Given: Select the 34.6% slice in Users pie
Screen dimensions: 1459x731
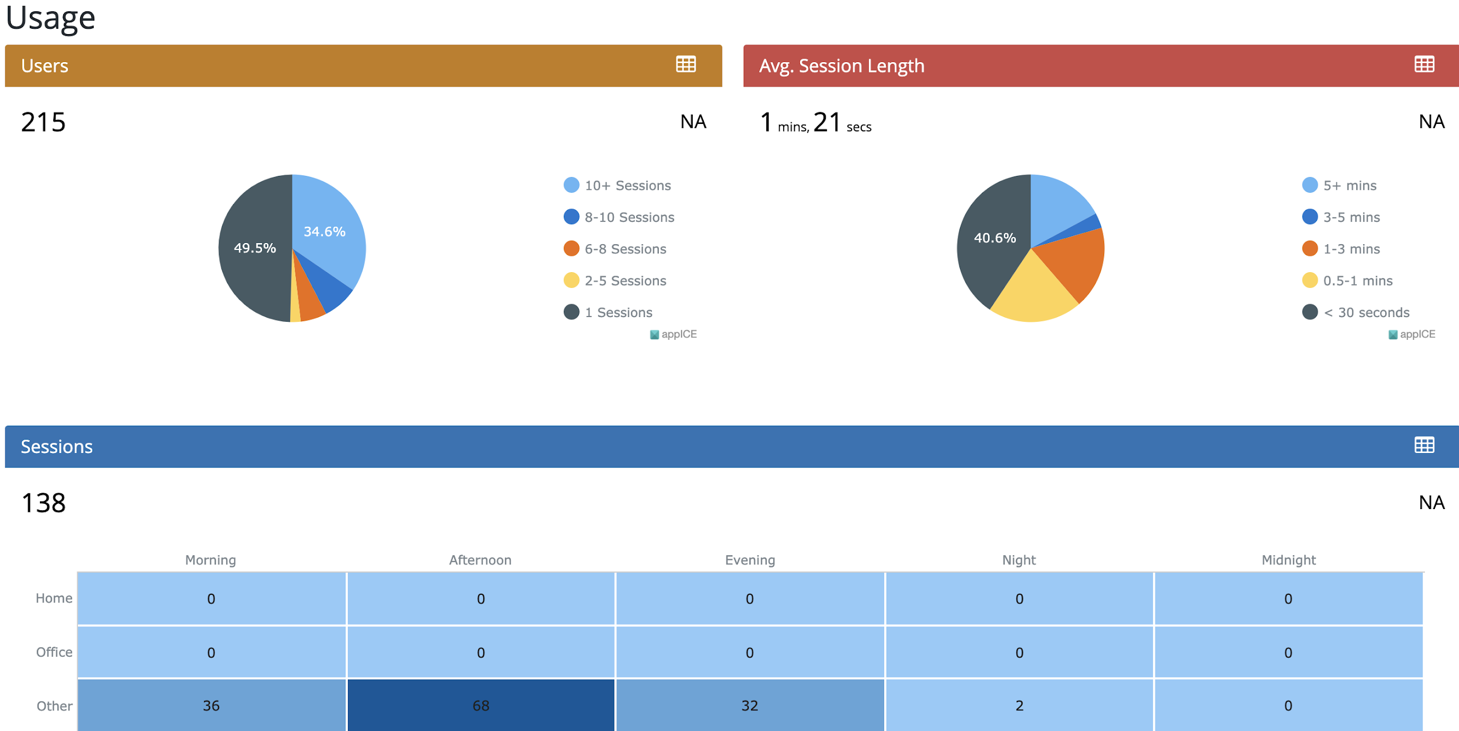Looking at the screenshot, I should (328, 230).
